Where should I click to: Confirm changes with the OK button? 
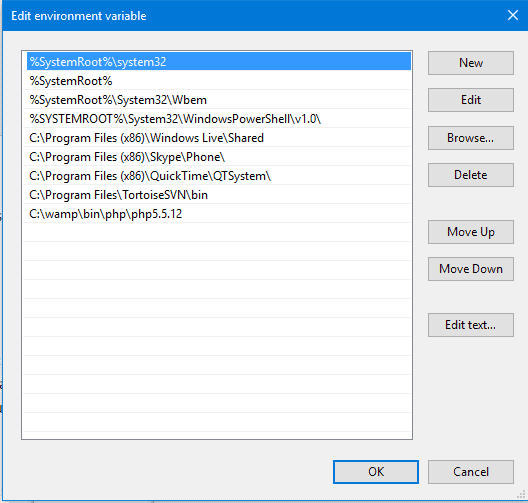(x=376, y=472)
